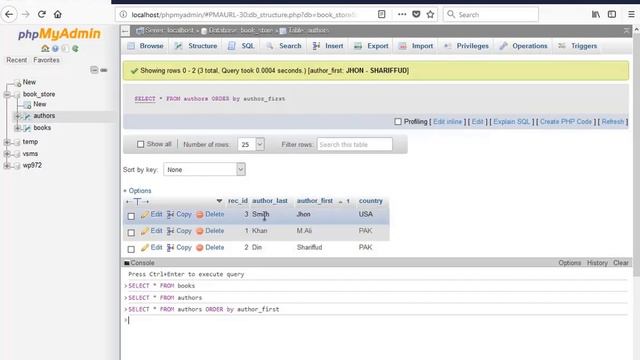The image size is (640, 360).
Task: Go to the Insert tab
Action: 328,46
